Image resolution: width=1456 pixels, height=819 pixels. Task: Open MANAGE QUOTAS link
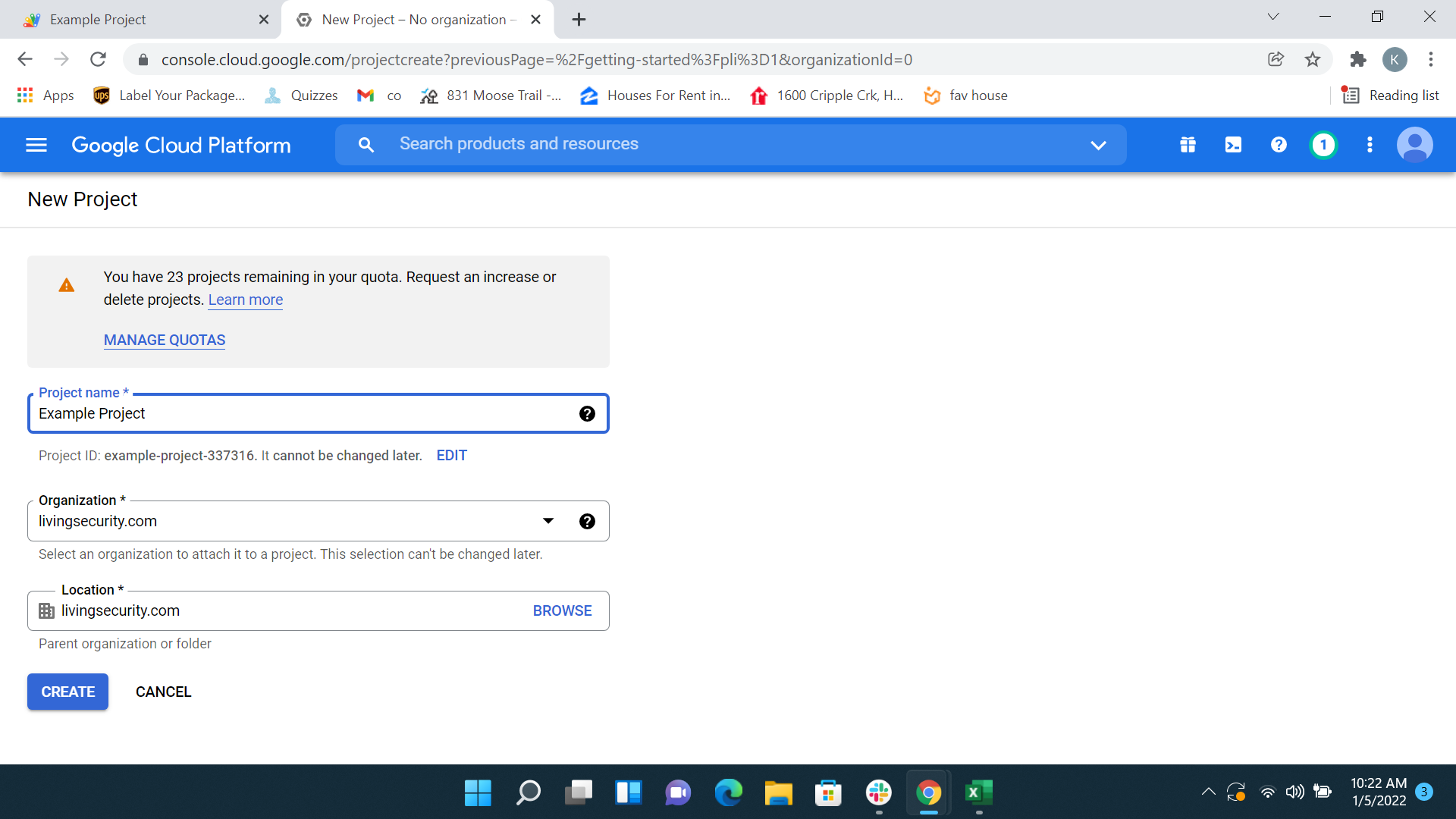(x=165, y=340)
